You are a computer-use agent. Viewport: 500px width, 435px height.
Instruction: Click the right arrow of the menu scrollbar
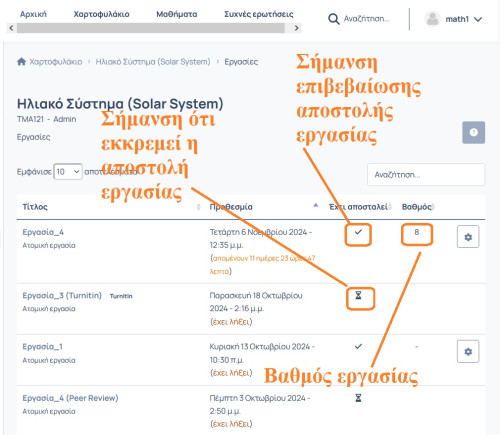[x=296, y=28]
